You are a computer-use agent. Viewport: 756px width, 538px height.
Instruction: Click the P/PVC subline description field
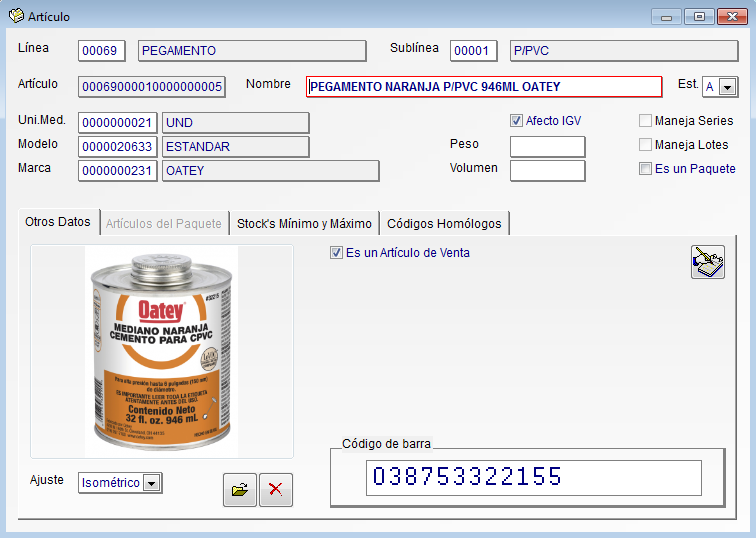pos(624,51)
